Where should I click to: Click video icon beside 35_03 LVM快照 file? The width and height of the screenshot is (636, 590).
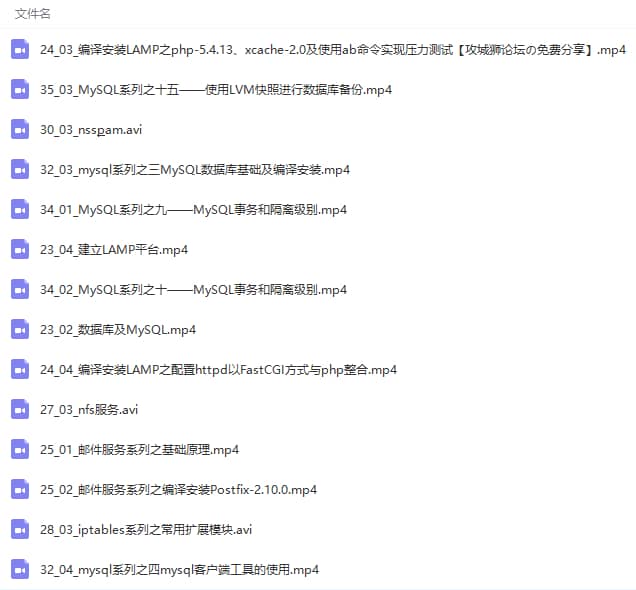tap(20, 89)
